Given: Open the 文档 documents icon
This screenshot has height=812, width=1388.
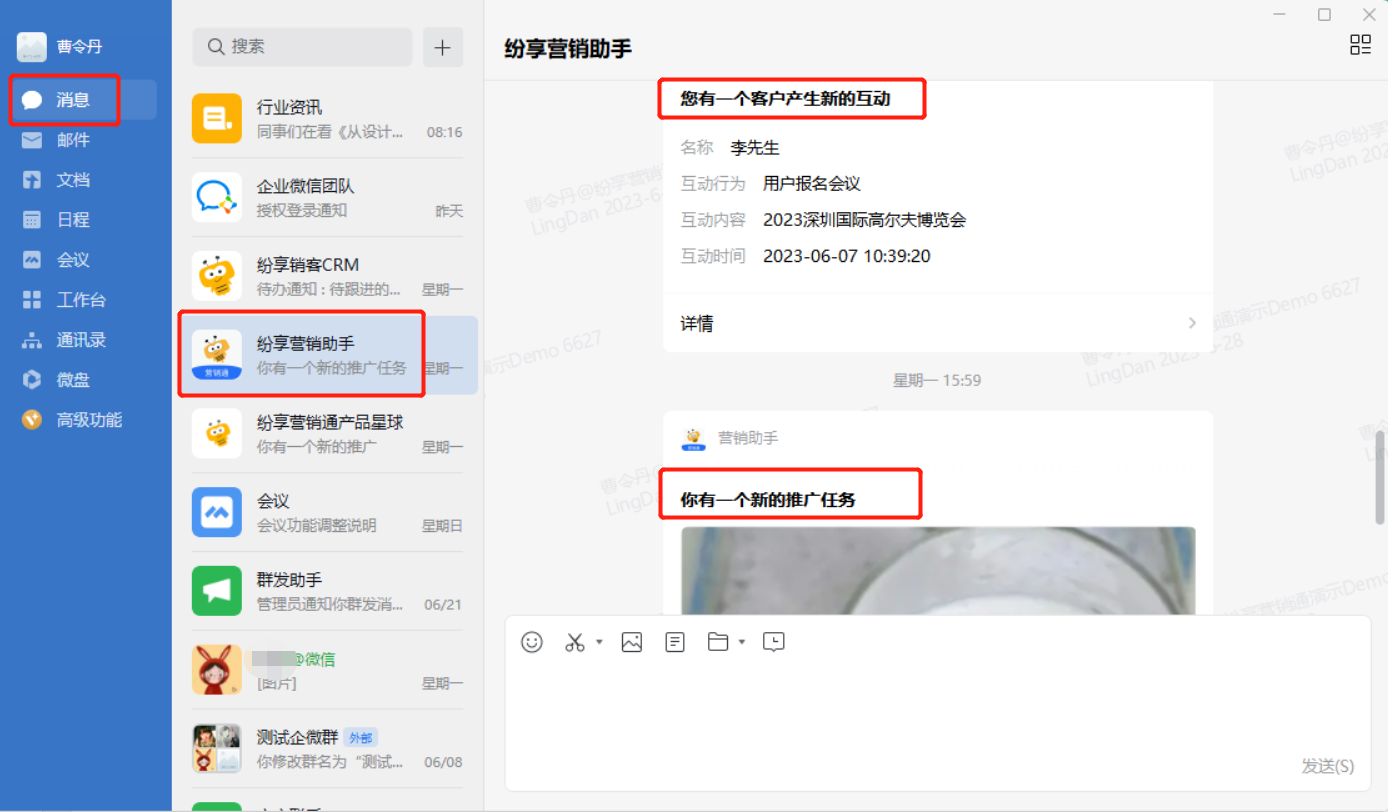Looking at the screenshot, I should click(x=32, y=180).
